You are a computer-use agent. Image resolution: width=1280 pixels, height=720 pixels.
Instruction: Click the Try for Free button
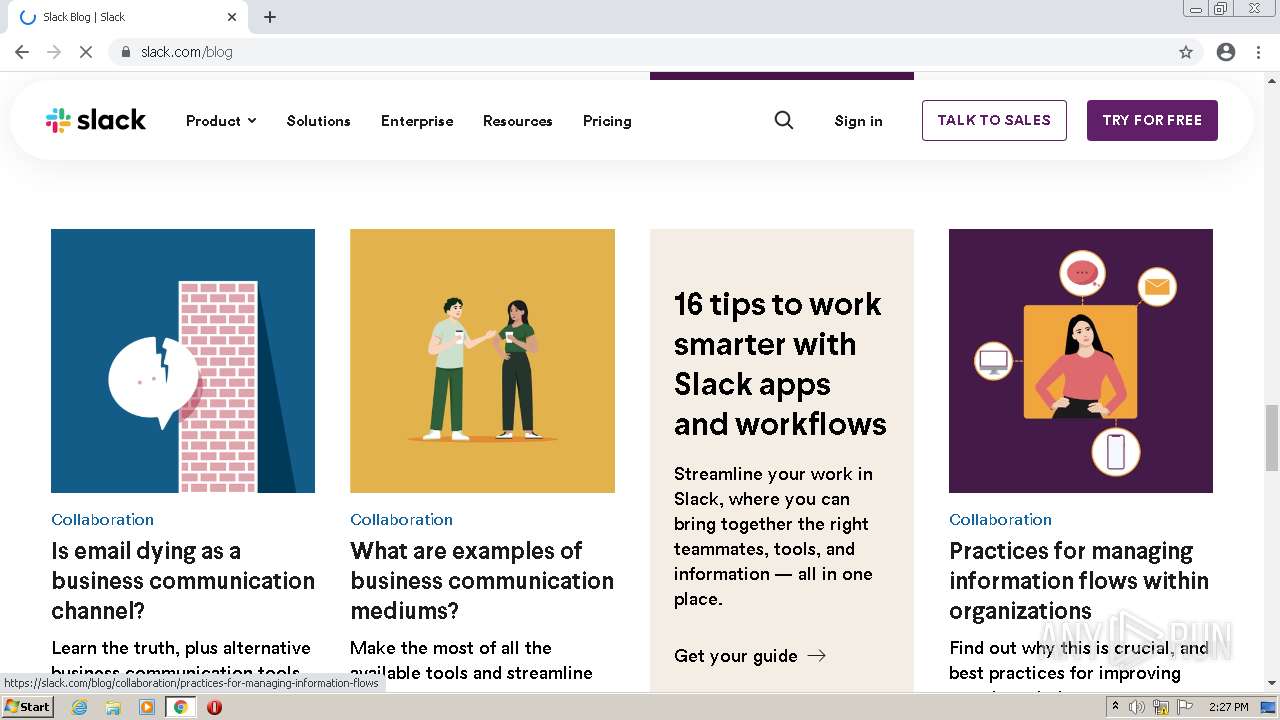point(1152,120)
